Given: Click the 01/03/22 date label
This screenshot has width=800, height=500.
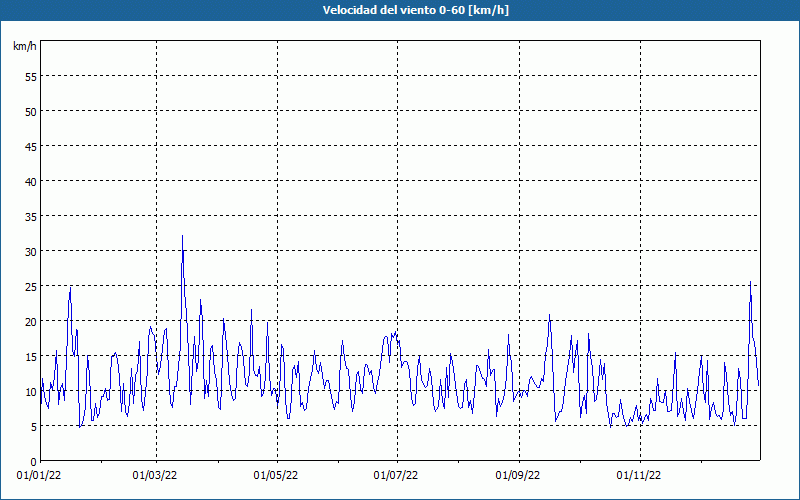Looking at the screenshot, I should point(155,476).
